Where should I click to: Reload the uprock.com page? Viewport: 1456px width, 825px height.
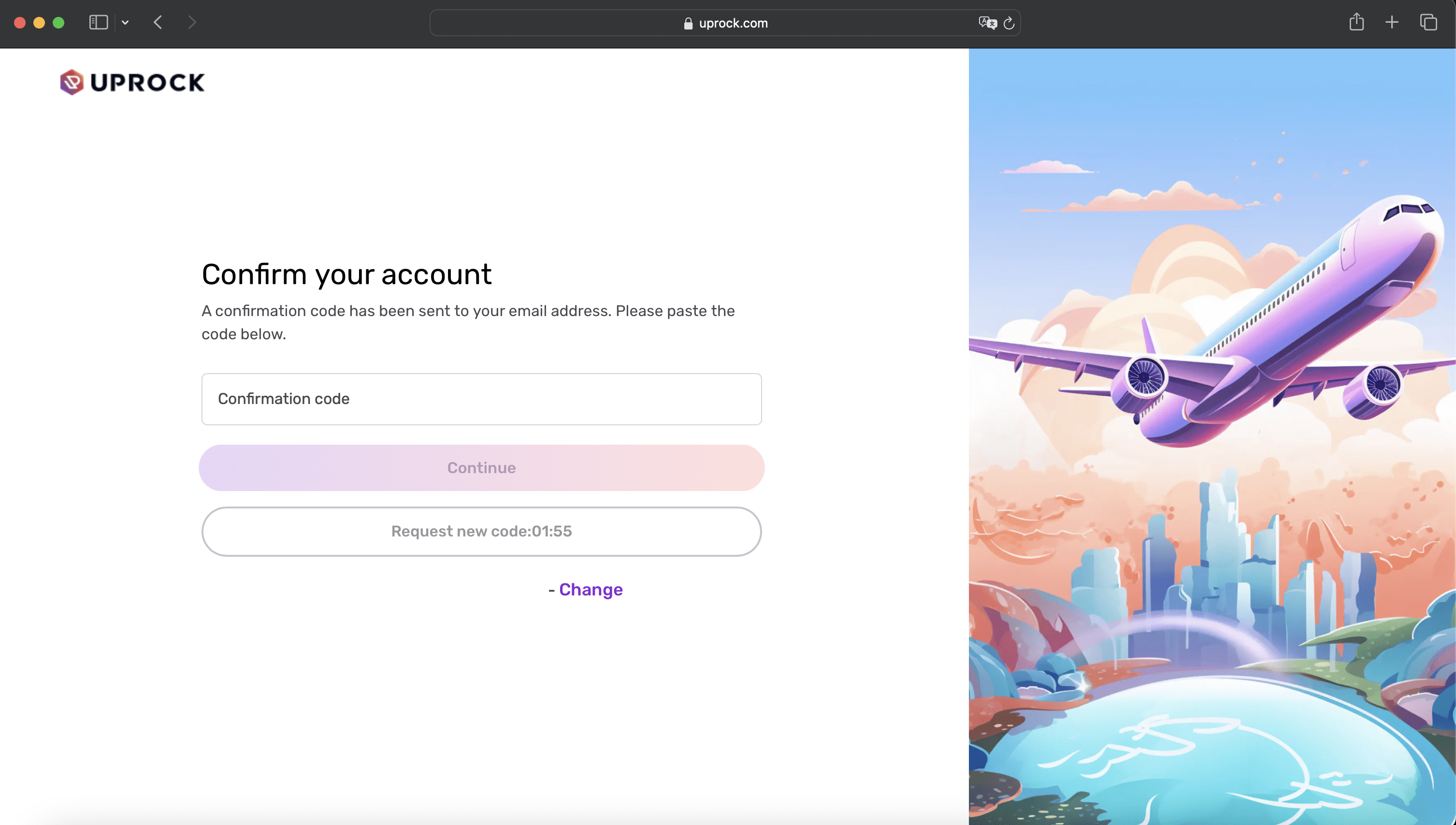1009,23
